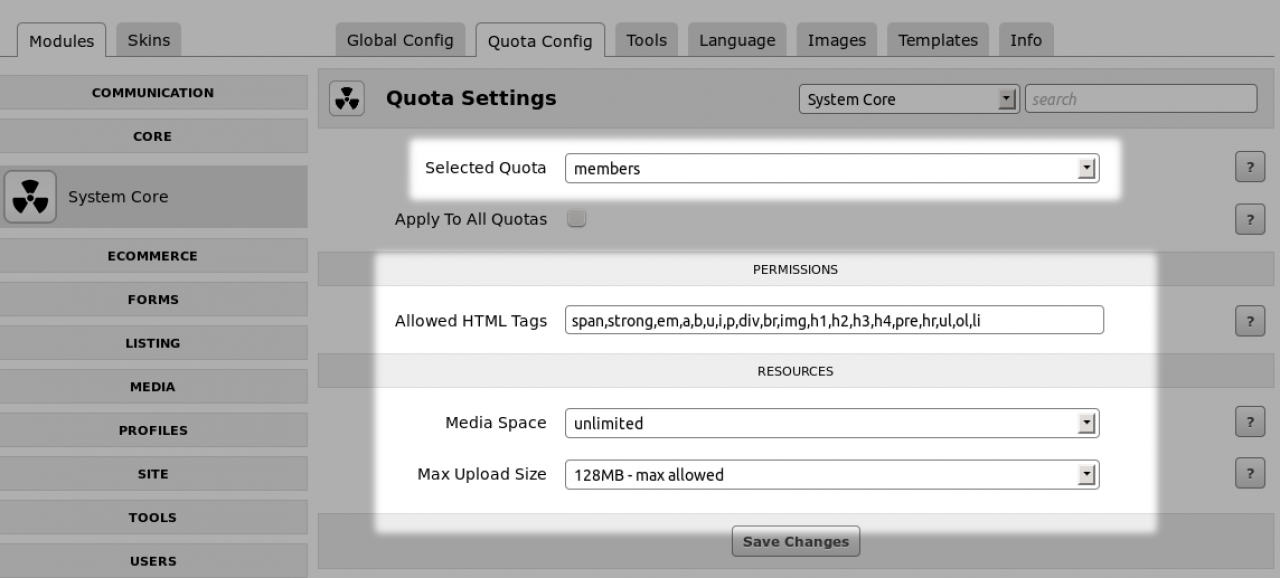Switch to the Skins tab
This screenshot has width=1280, height=578.
tap(149, 40)
